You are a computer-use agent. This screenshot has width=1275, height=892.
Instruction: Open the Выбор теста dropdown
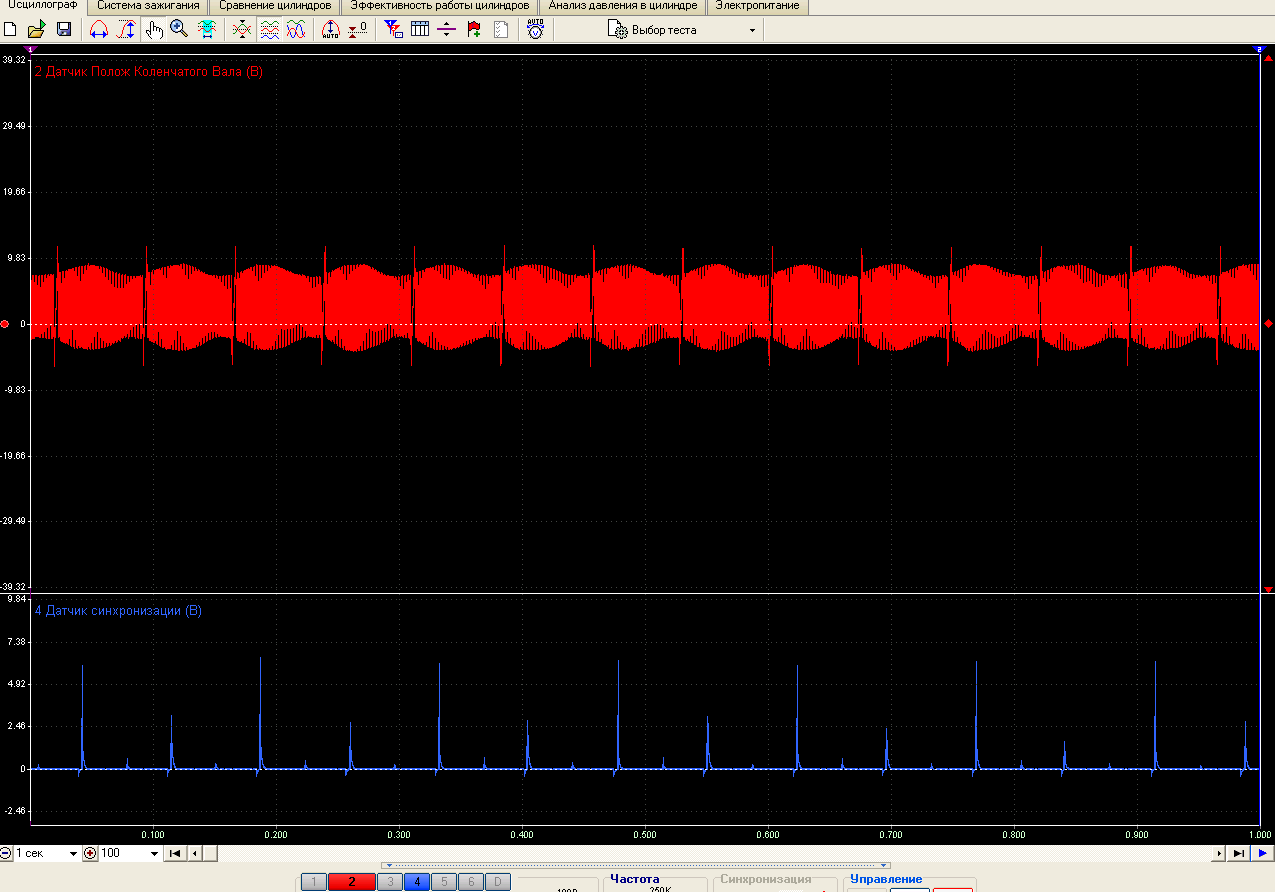(683, 30)
